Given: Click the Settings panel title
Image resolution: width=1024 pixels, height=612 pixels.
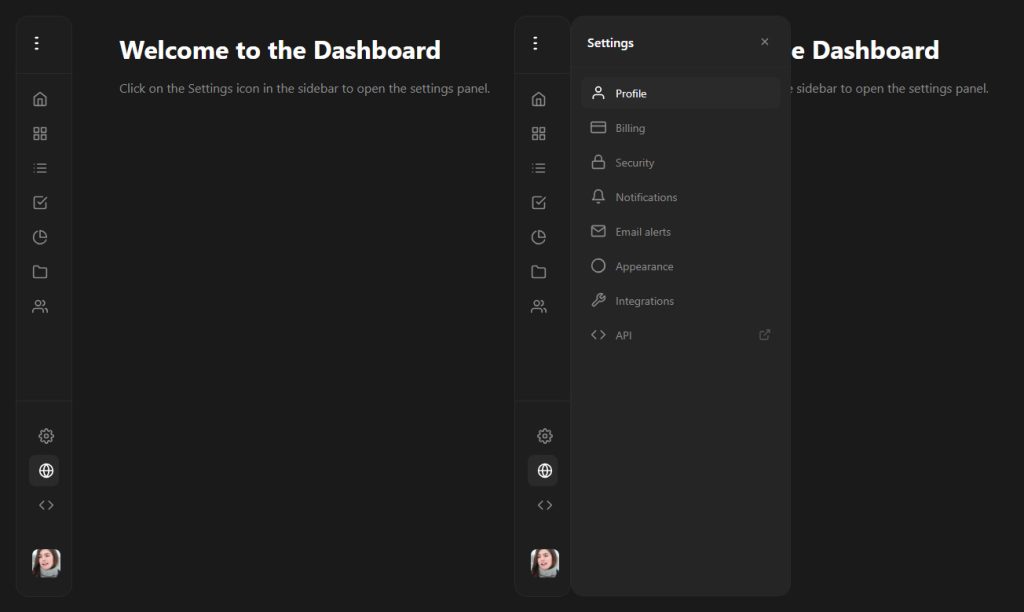Looking at the screenshot, I should point(610,43).
